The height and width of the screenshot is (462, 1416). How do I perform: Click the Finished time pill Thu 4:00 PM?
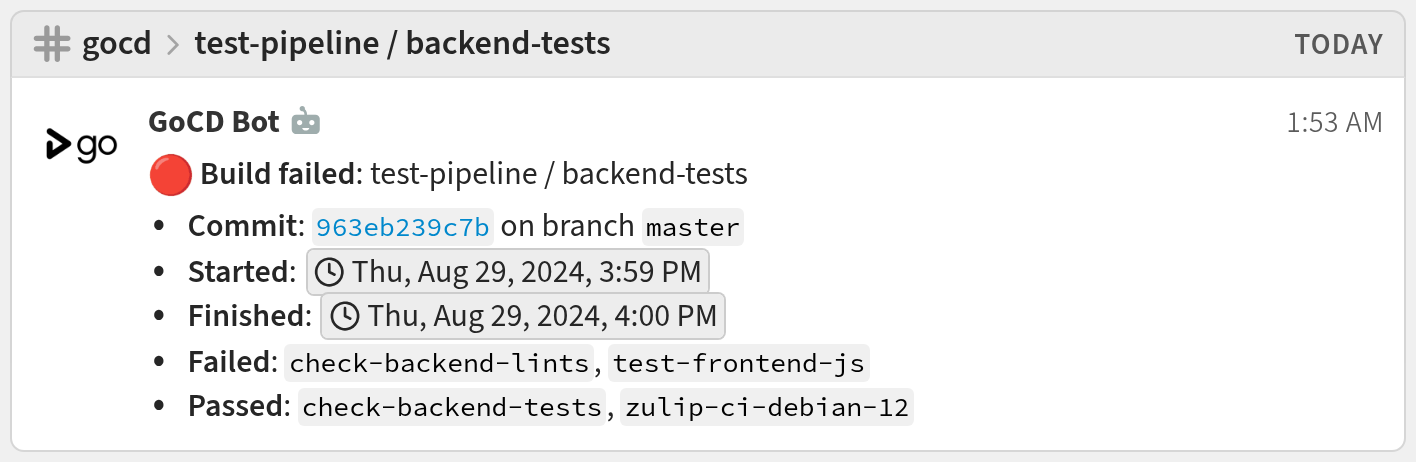click(523, 317)
